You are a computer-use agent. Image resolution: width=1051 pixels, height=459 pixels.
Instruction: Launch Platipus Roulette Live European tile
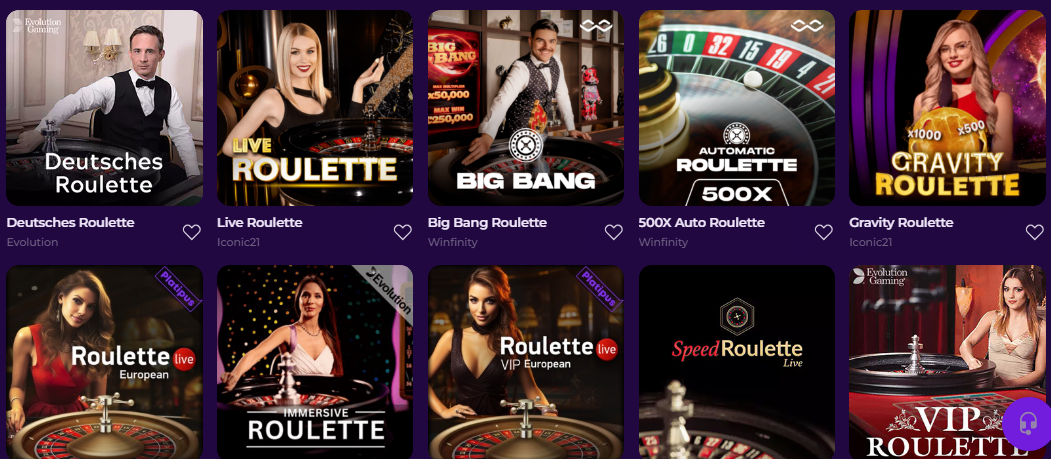pyautogui.click(x=104, y=360)
